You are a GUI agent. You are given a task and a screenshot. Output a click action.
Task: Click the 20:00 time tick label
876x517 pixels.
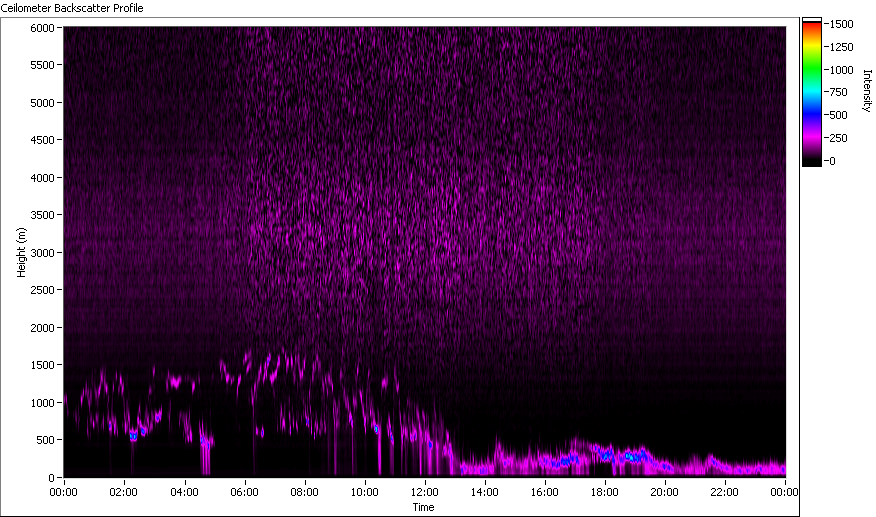664,492
